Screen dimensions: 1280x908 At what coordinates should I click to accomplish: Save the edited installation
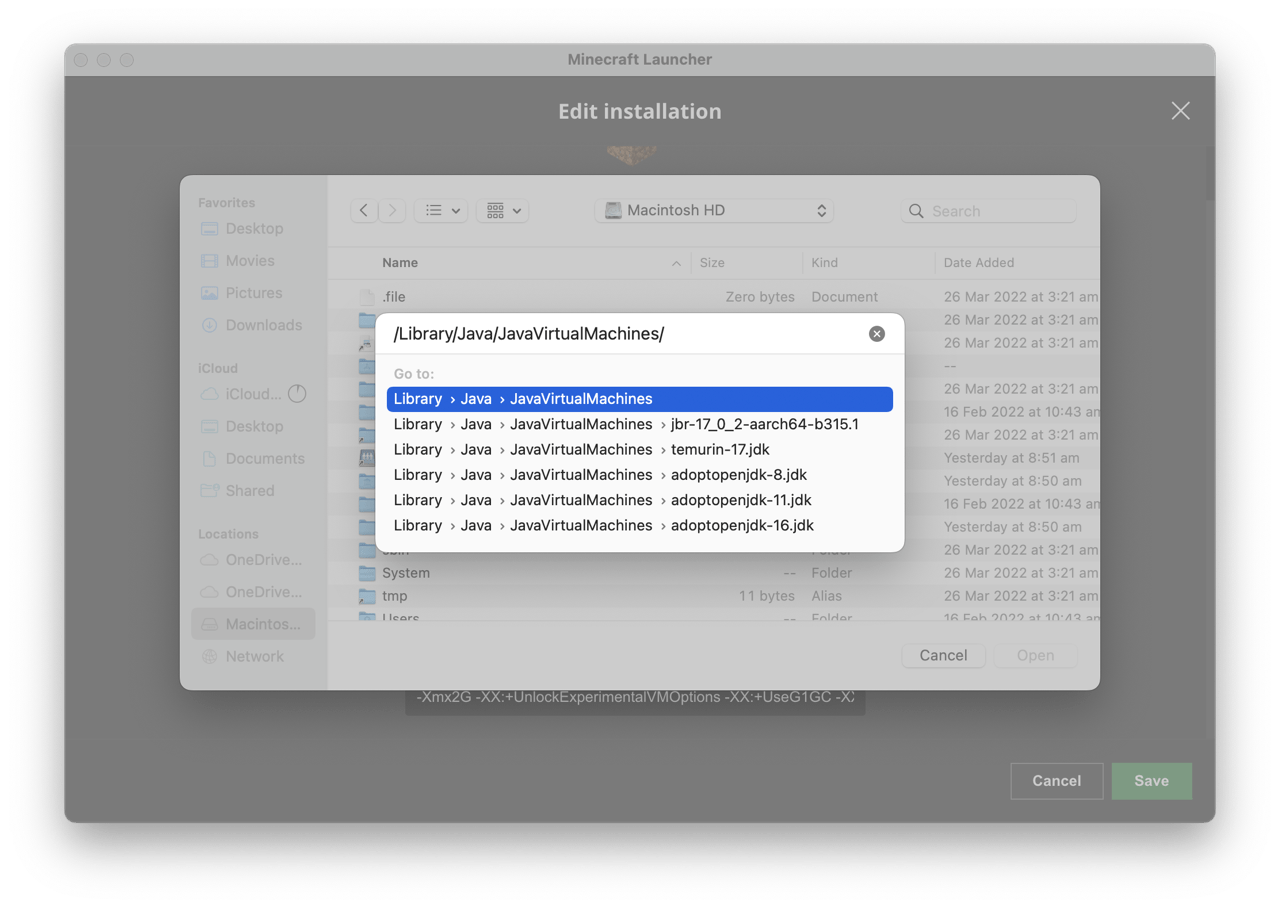coord(1151,781)
